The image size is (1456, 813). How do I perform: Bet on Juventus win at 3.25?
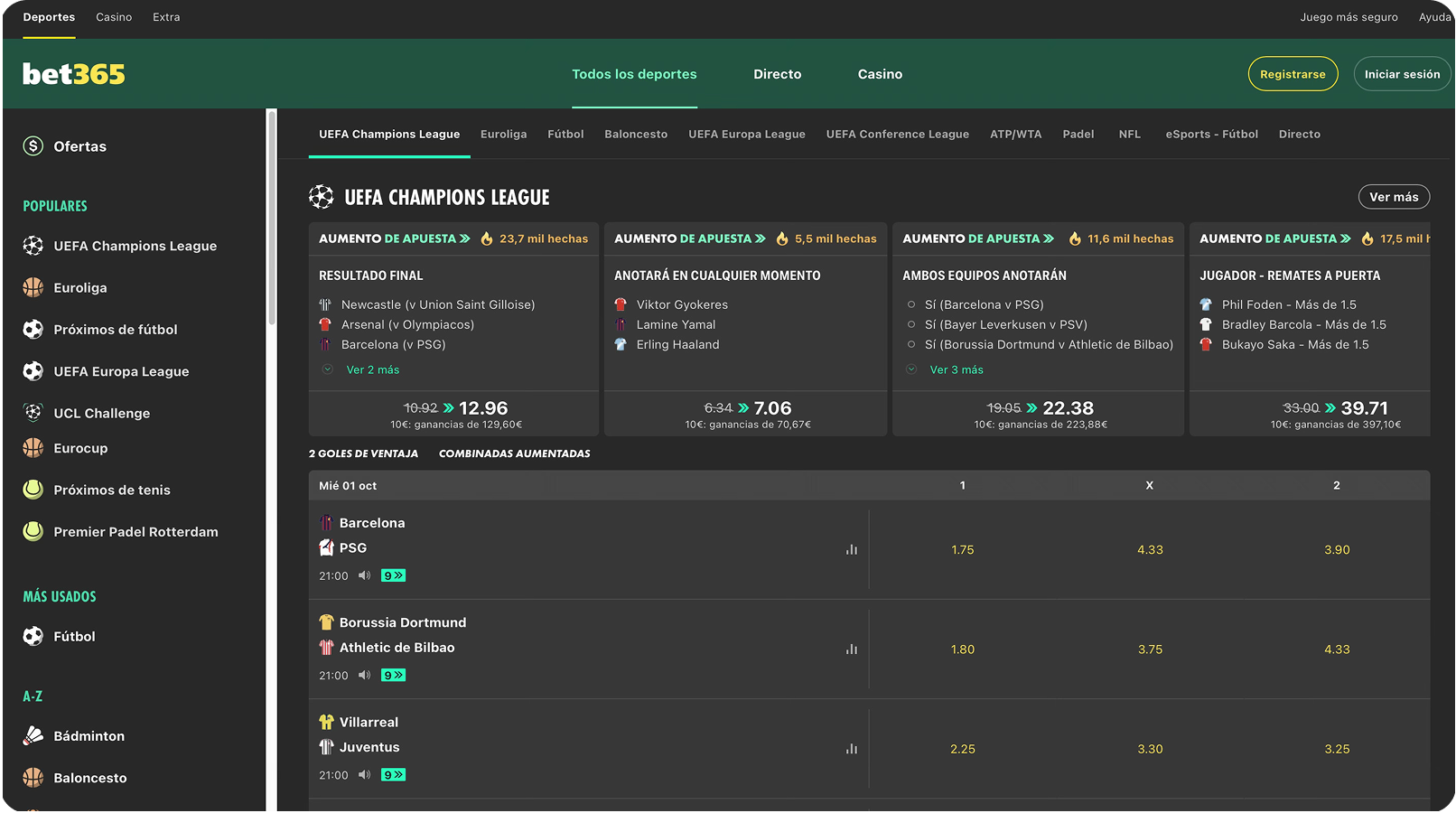click(x=1337, y=749)
